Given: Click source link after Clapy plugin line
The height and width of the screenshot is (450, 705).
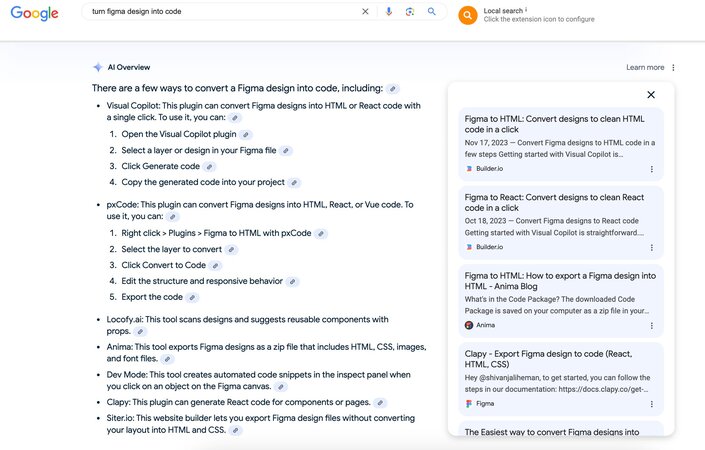Looking at the screenshot, I should tap(381, 403).
